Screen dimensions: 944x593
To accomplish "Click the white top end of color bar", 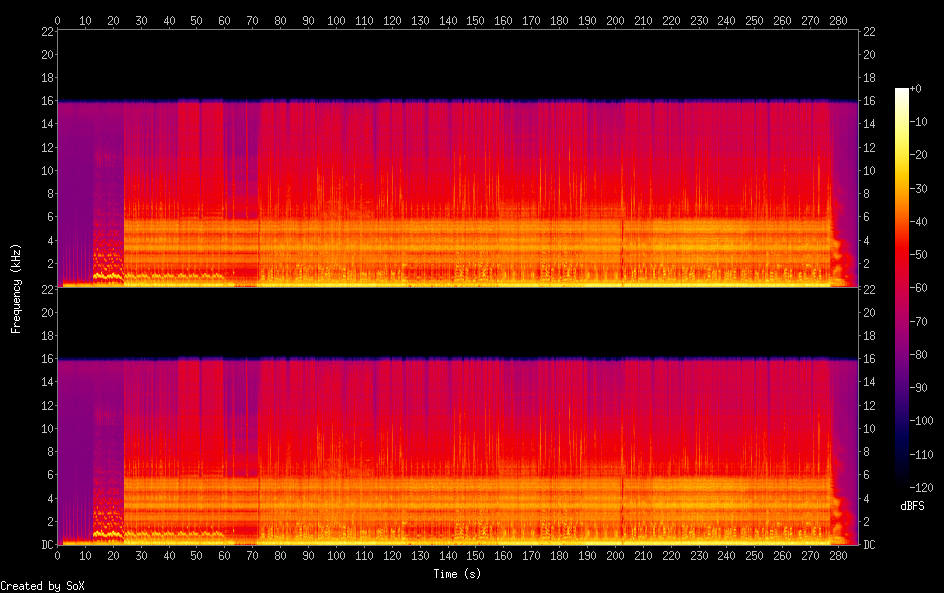I will [x=901, y=92].
